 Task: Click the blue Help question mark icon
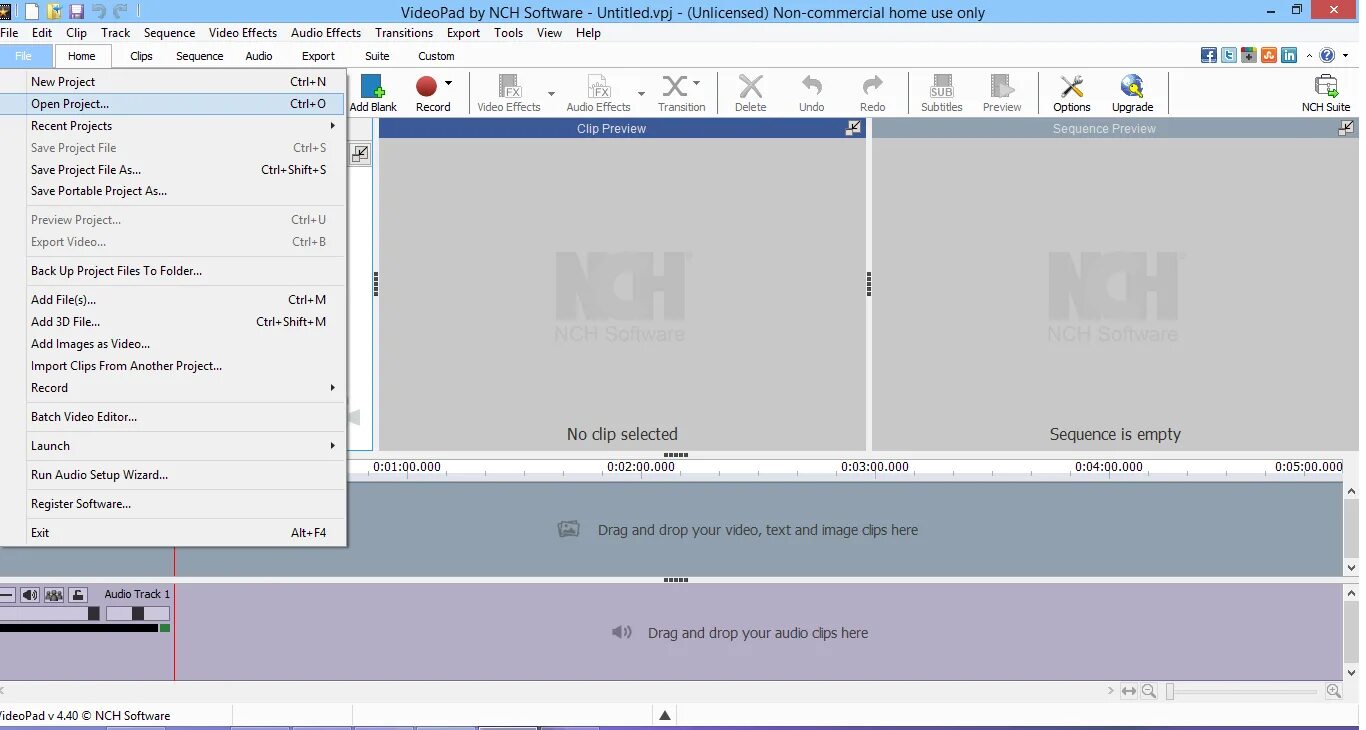click(1327, 56)
